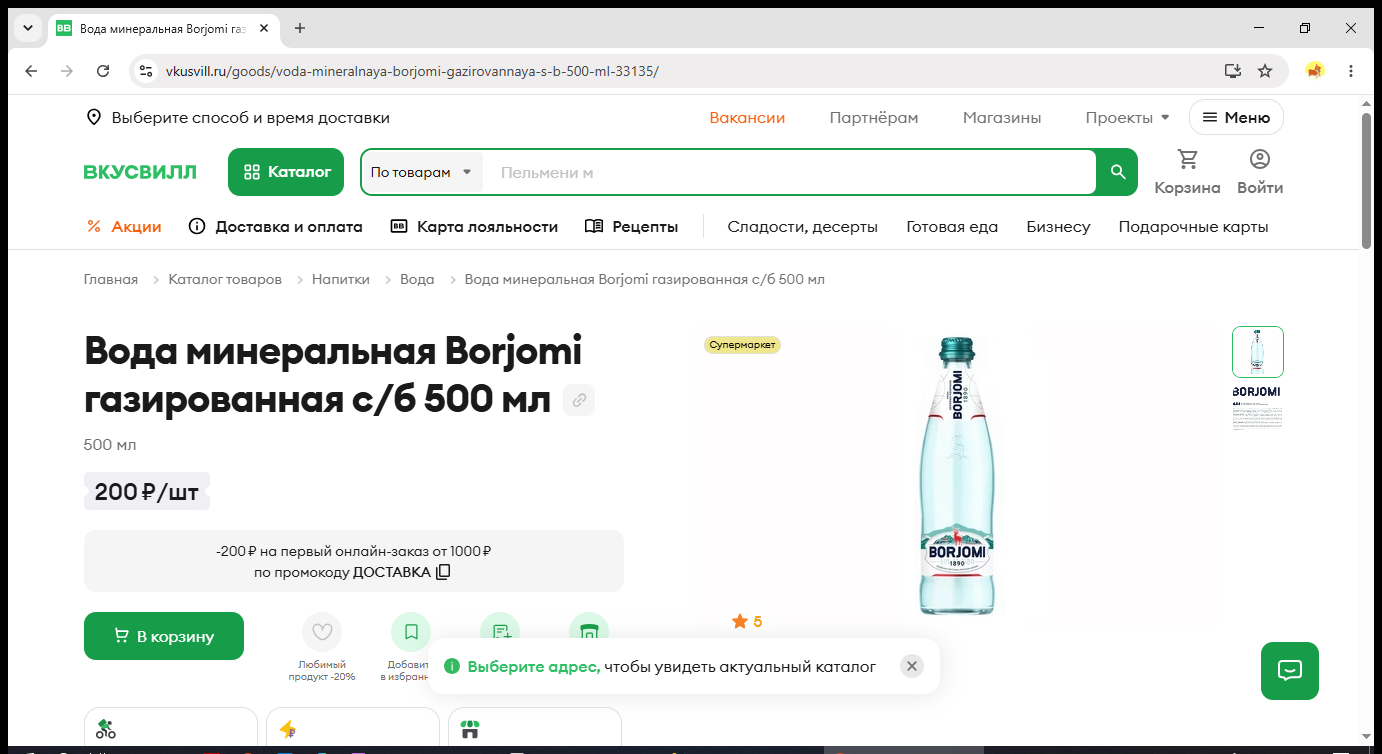The width and height of the screenshot is (1382, 754).
Task: Browse Сладости, десерты category
Action: coord(803,227)
